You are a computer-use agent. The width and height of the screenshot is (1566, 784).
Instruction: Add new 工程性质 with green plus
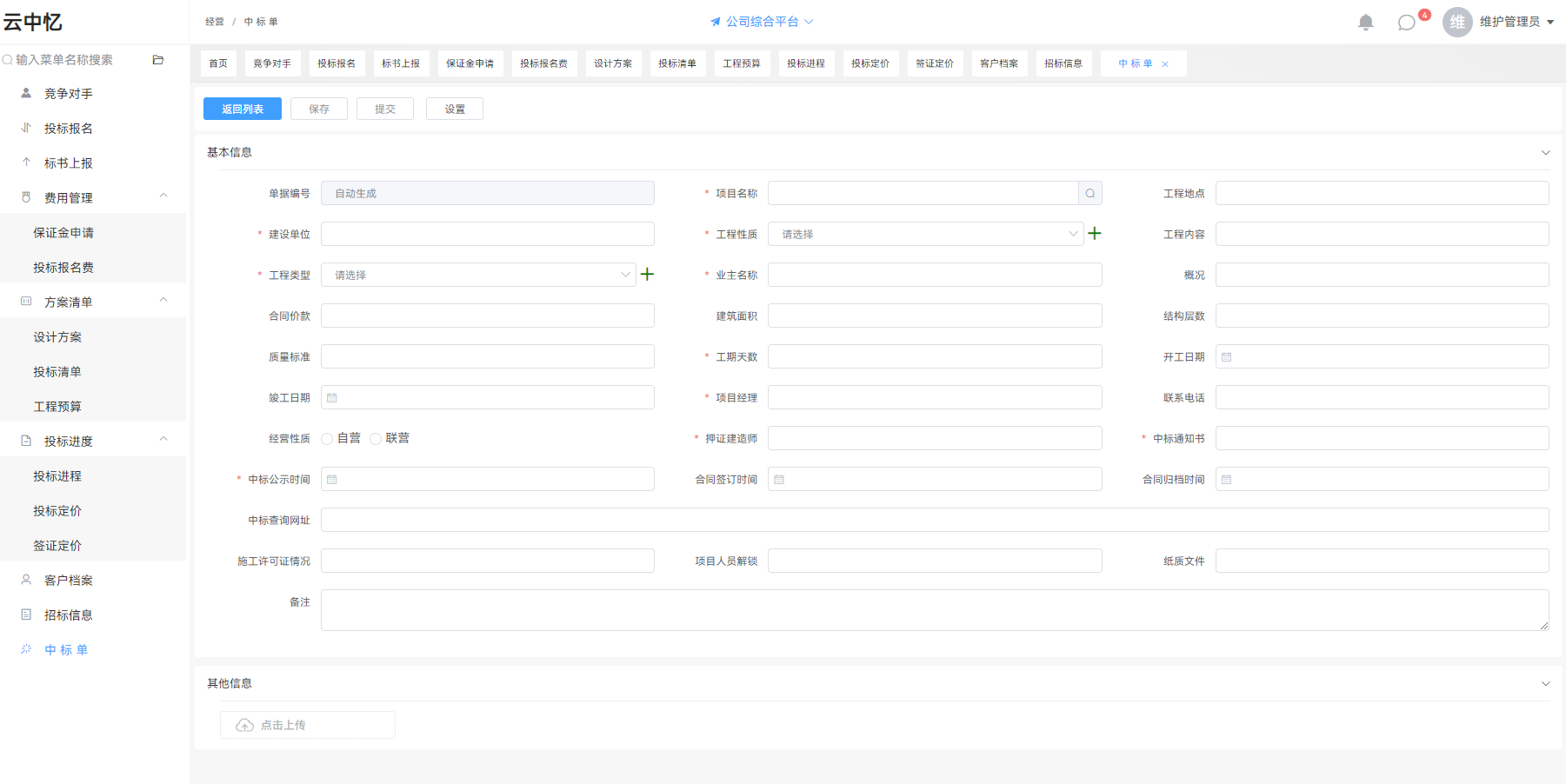(1095, 233)
